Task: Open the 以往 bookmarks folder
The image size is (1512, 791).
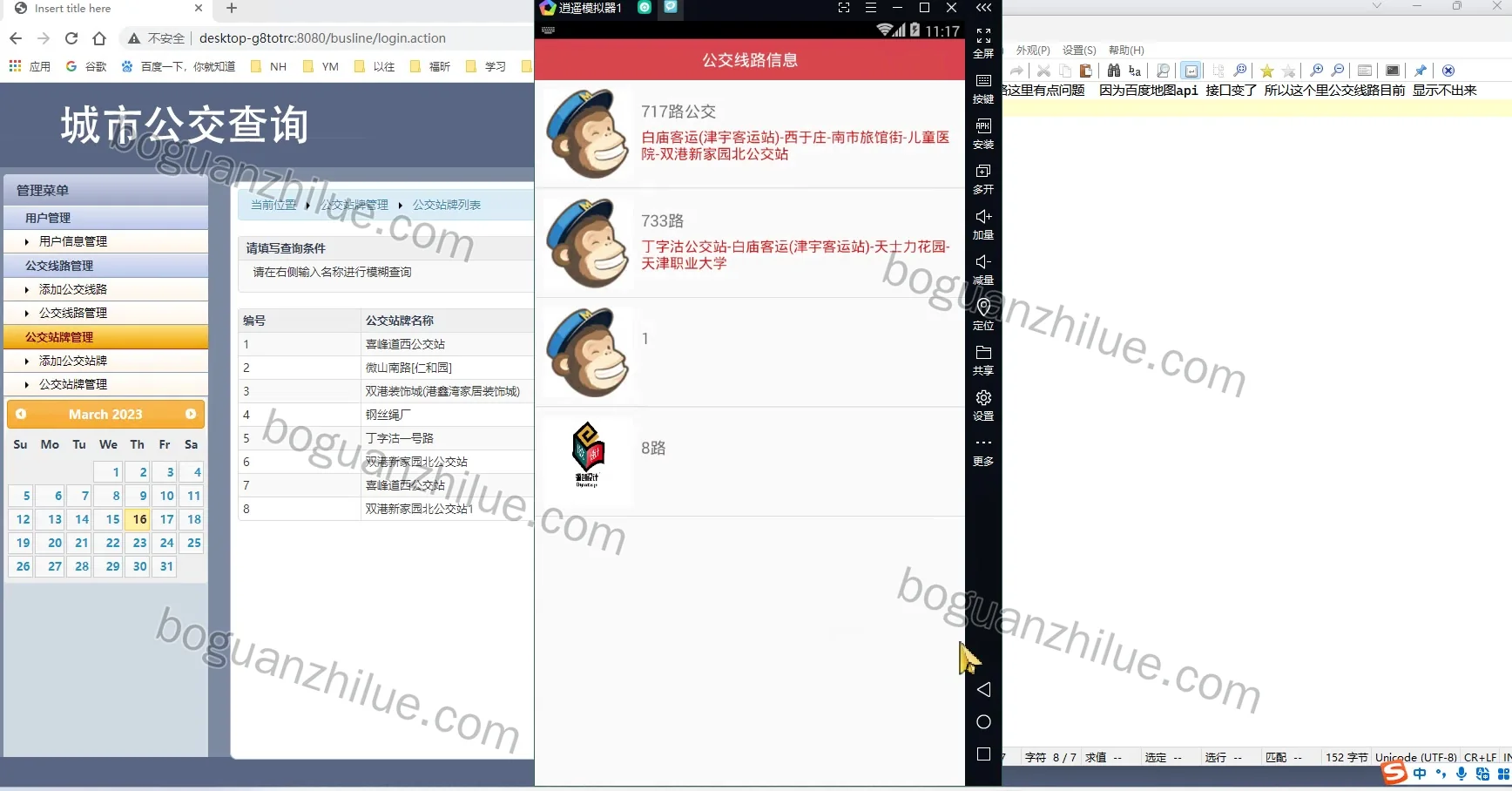Action: (x=375, y=66)
